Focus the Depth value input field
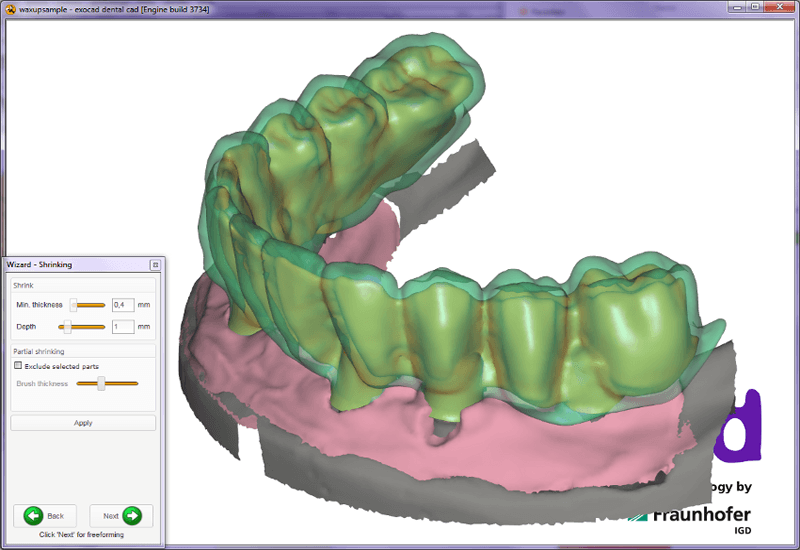800x550 pixels. (122, 327)
